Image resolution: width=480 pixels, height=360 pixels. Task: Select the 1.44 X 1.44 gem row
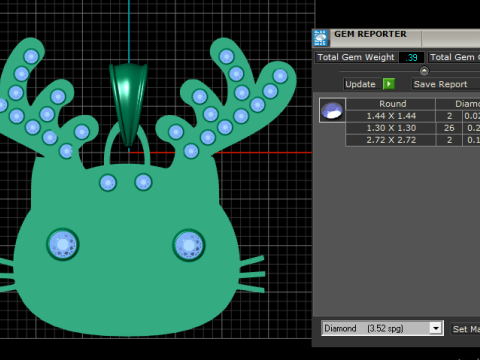[413, 116]
